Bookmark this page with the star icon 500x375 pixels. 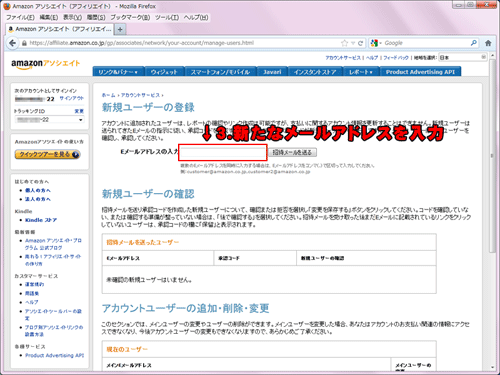click(345, 43)
